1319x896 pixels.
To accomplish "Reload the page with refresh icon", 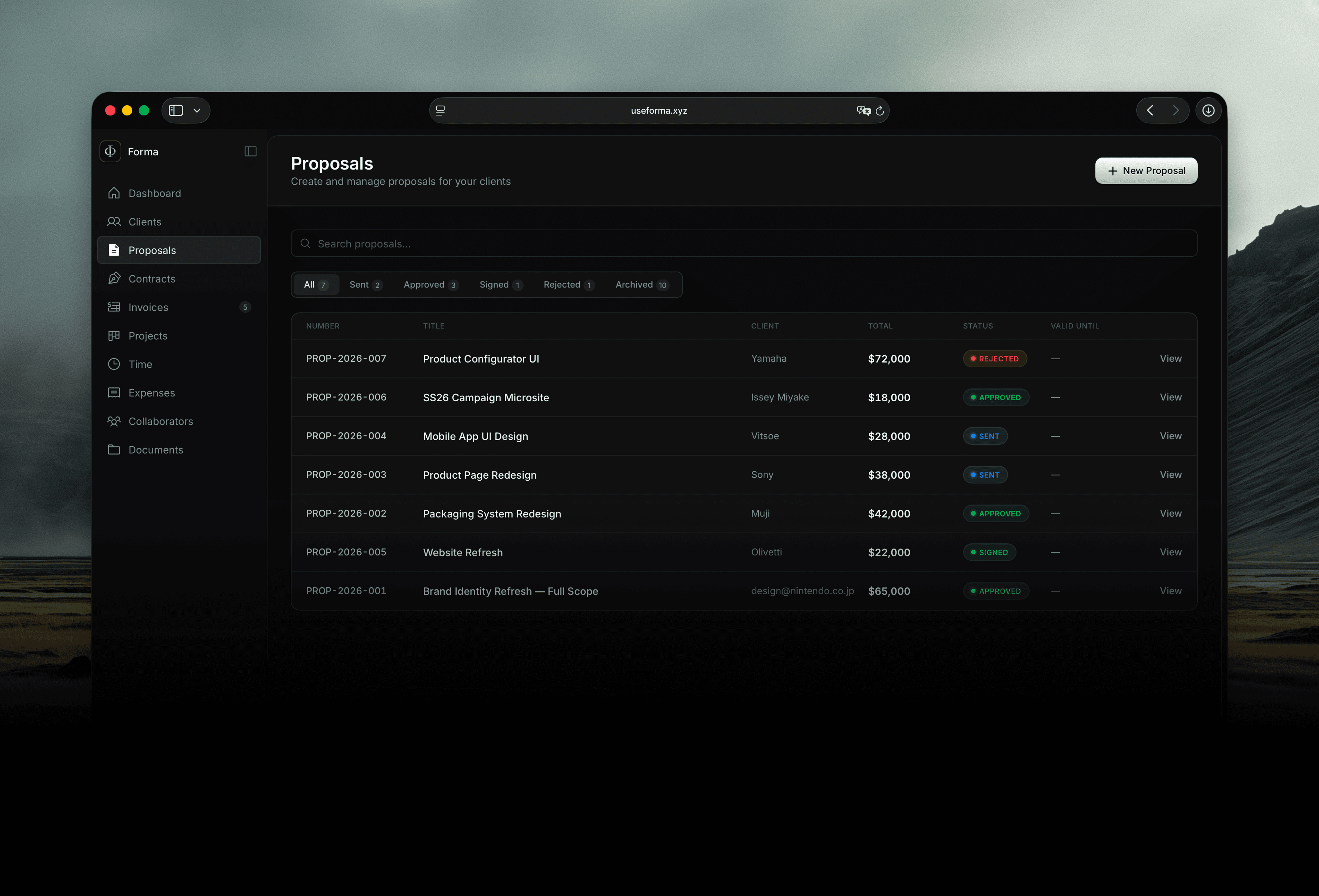I will coord(880,111).
